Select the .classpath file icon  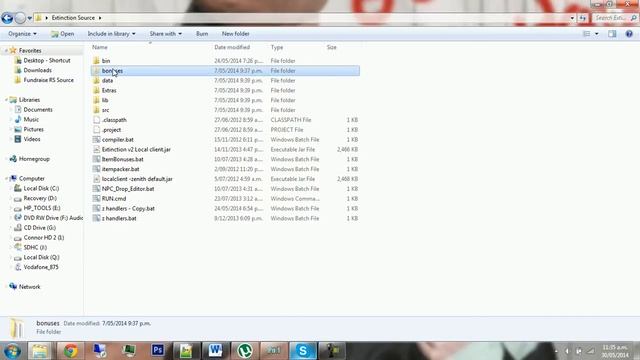[x=96, y=120]
